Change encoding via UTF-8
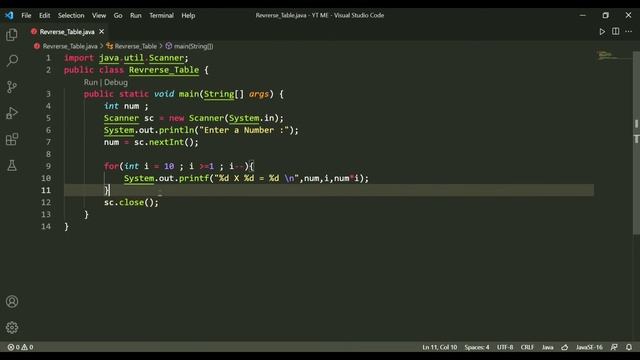 (505, 347)
